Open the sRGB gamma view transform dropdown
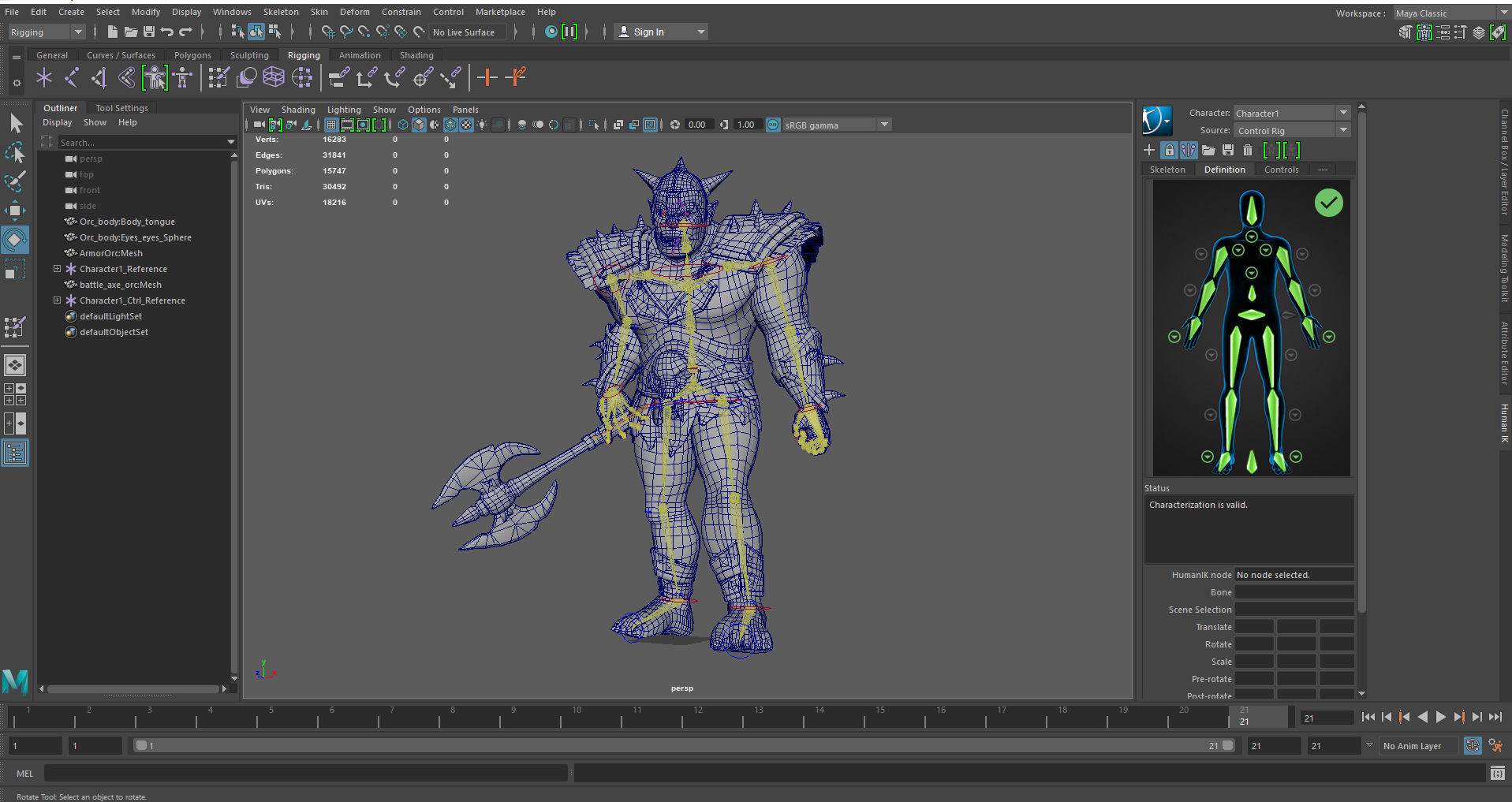The image size is (1512, 802). click(x=837, y=125)
